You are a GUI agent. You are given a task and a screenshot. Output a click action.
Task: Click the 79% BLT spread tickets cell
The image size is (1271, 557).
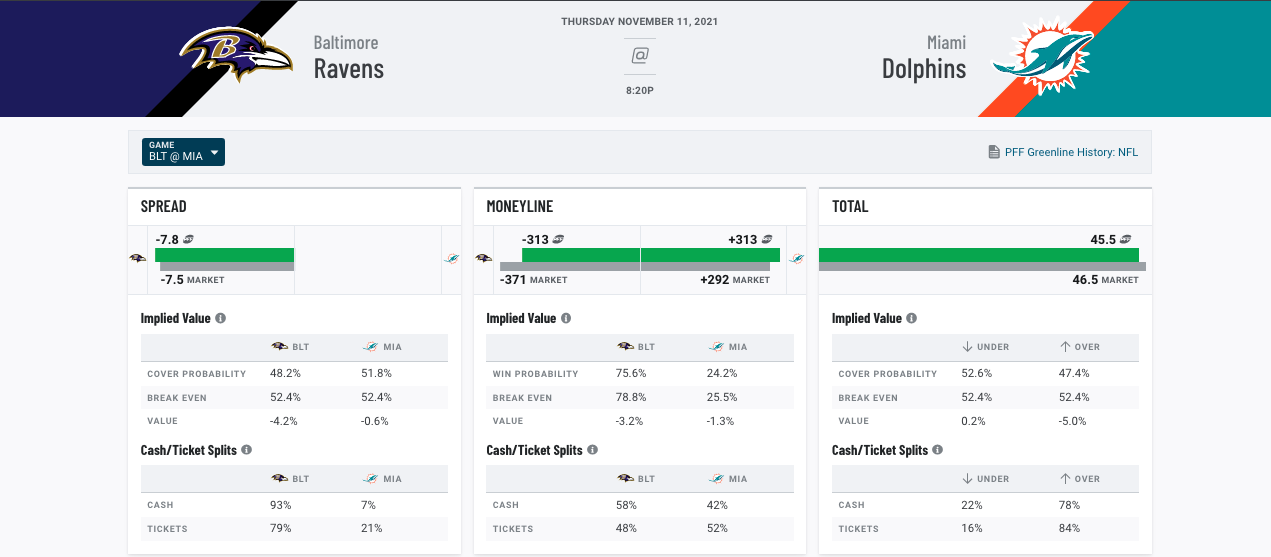tap(281, 529)
